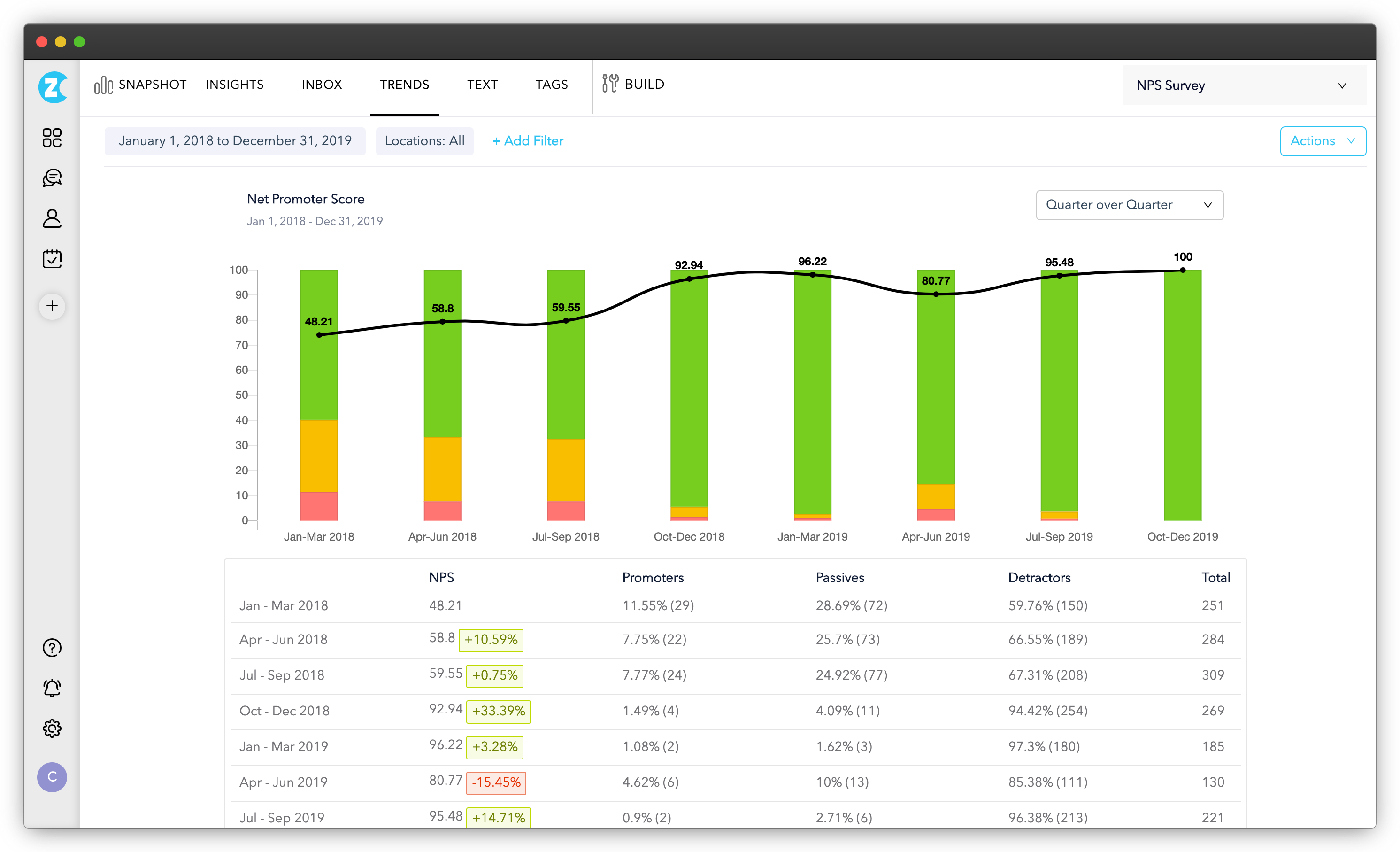Image resolution: width=1400 pixels, height=852 pixels.
Task: Open the notifications bell icon
Action: (x=52, y=688)
